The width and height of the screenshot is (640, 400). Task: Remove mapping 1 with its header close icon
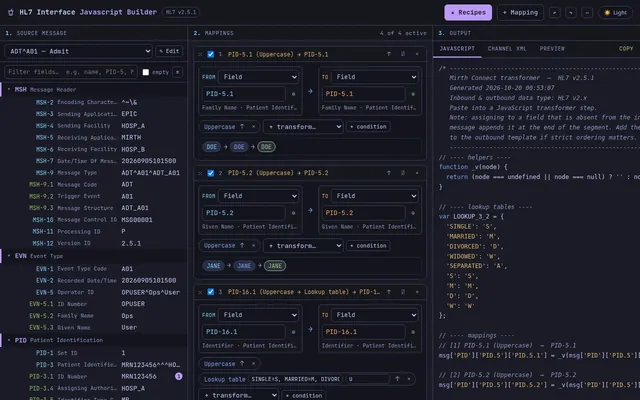[417, 54]
